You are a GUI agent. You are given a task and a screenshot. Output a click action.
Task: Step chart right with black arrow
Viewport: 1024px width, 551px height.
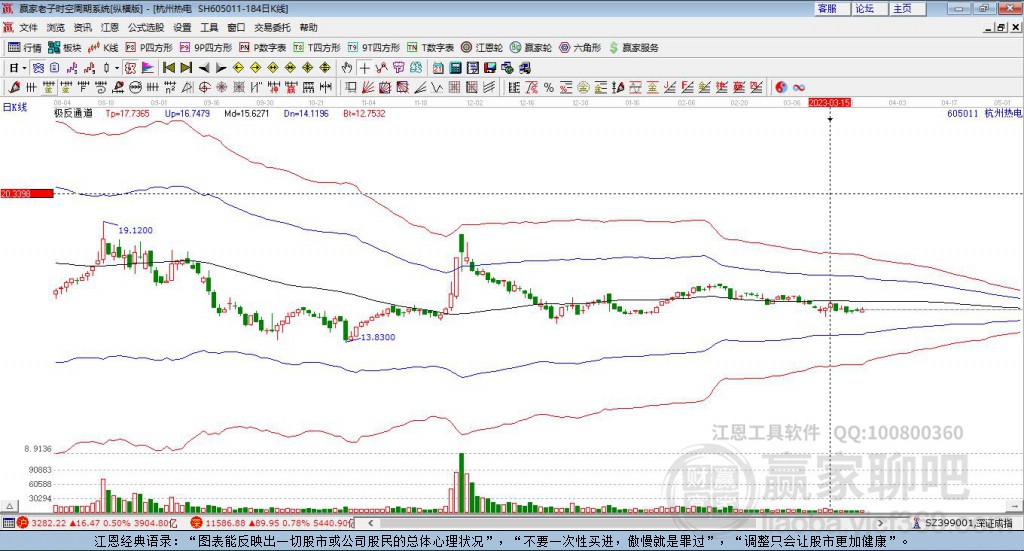point(221,68)
